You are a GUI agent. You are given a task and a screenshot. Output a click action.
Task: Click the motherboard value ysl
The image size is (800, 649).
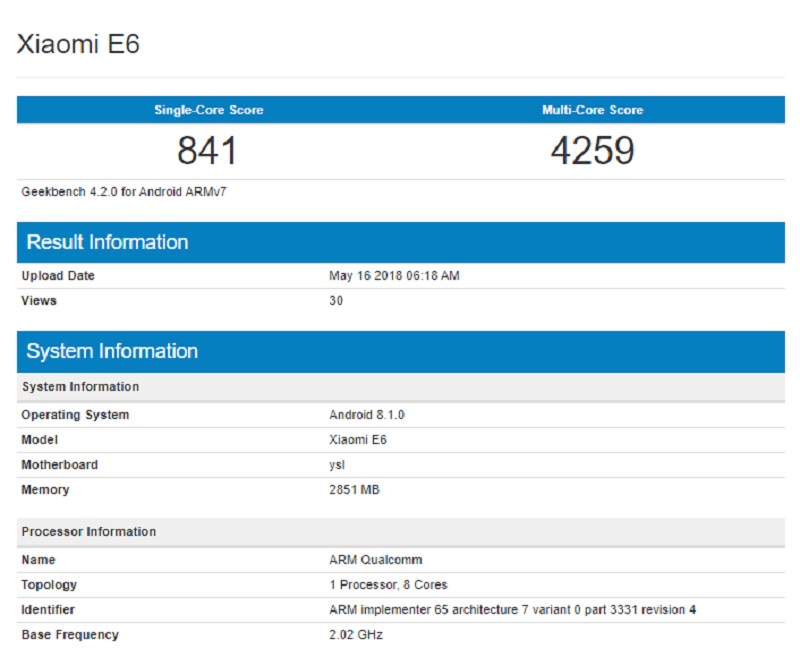337,465
